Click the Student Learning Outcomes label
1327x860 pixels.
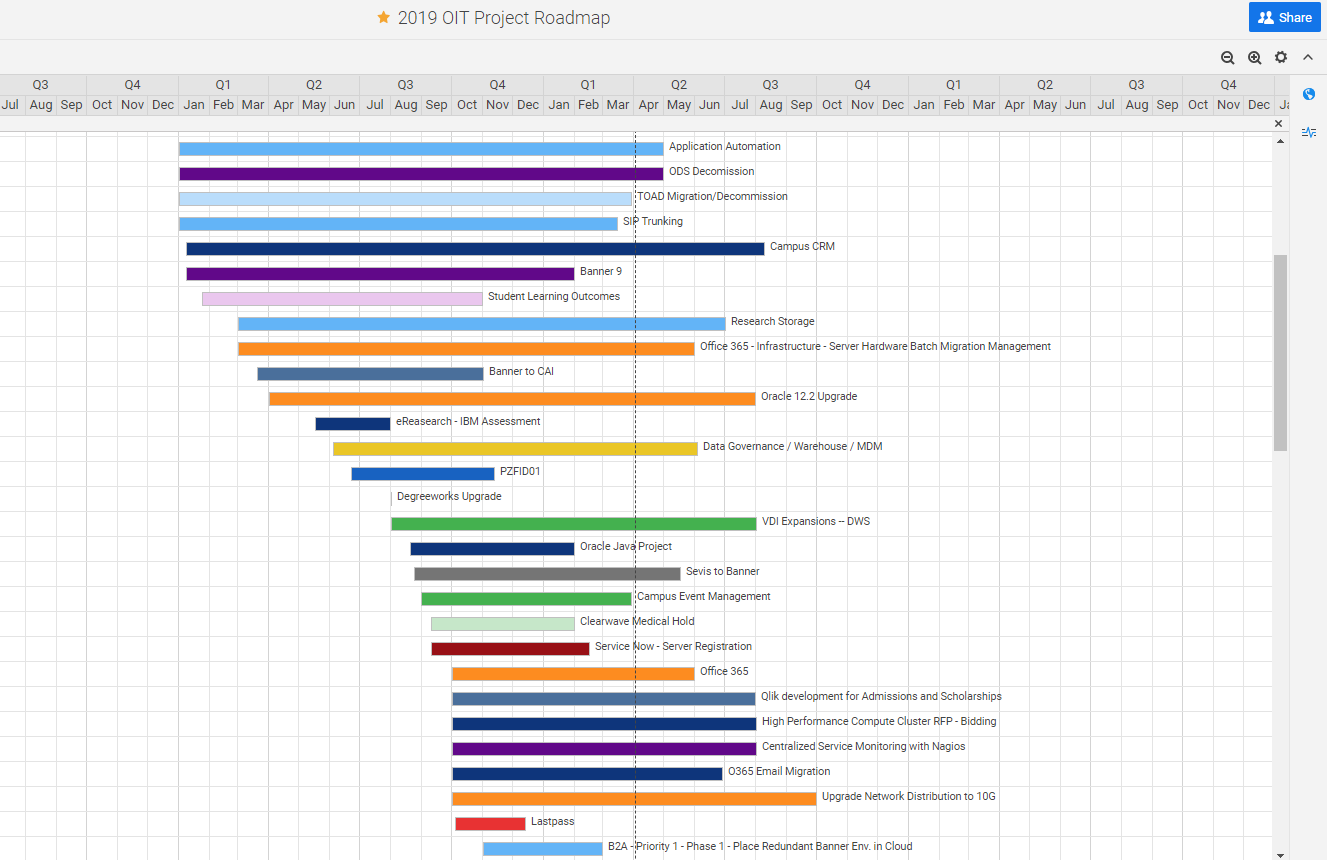pyautogui.click(x=554, y=296)
